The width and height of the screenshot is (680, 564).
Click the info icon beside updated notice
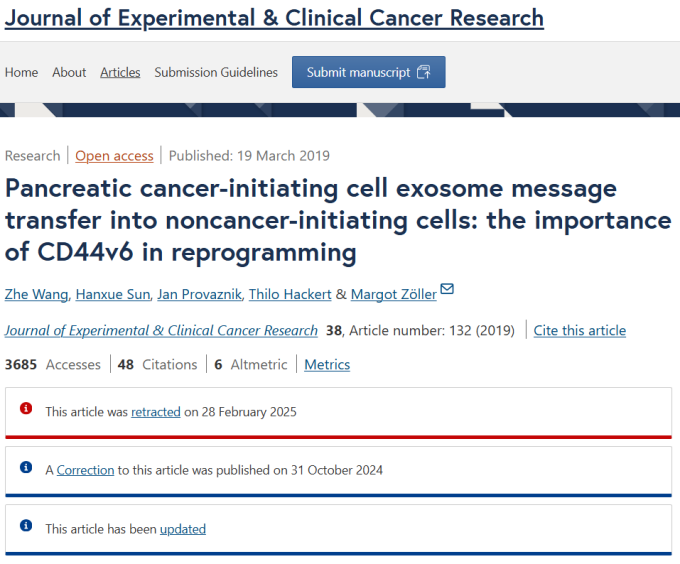[x=26, y=525]
